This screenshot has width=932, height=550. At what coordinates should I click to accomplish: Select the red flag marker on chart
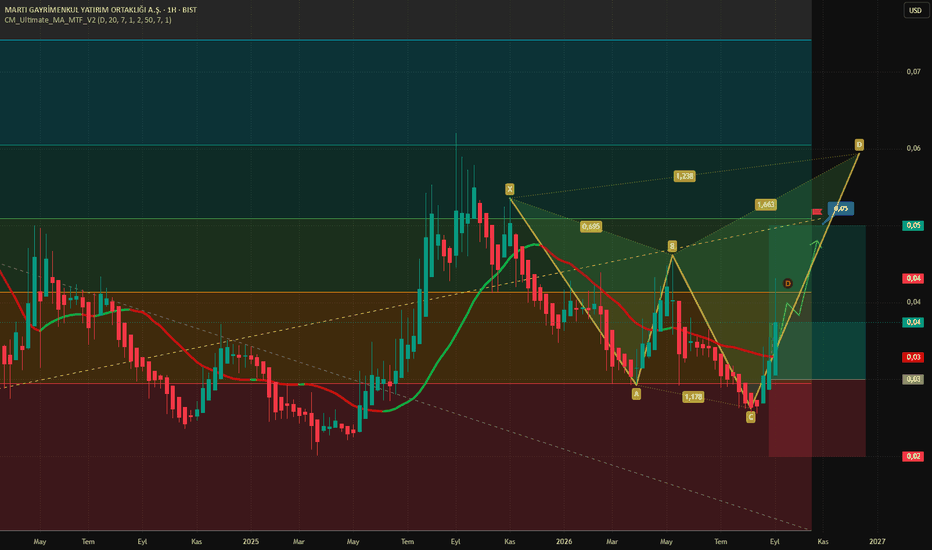(x=817, y=212)
